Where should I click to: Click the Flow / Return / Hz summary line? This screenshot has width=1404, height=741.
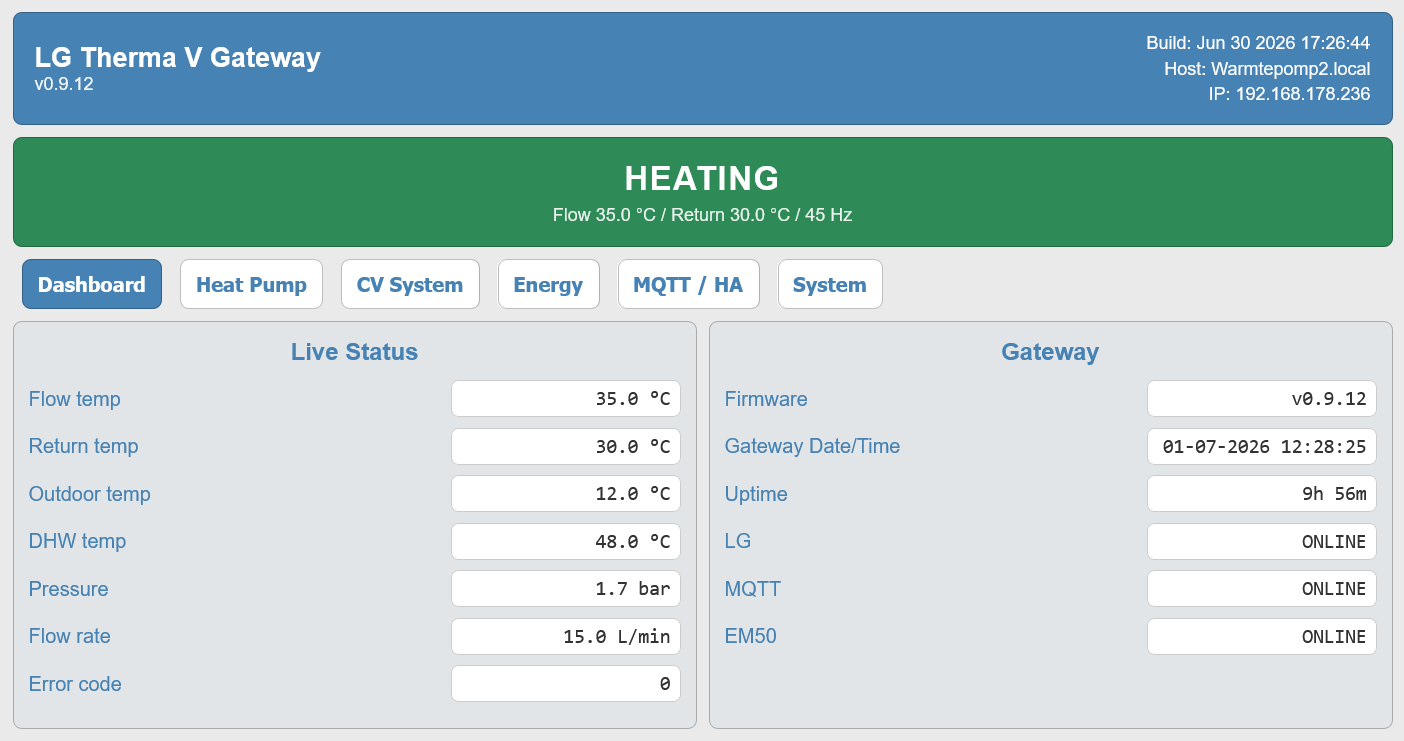(x=702, y=215)
